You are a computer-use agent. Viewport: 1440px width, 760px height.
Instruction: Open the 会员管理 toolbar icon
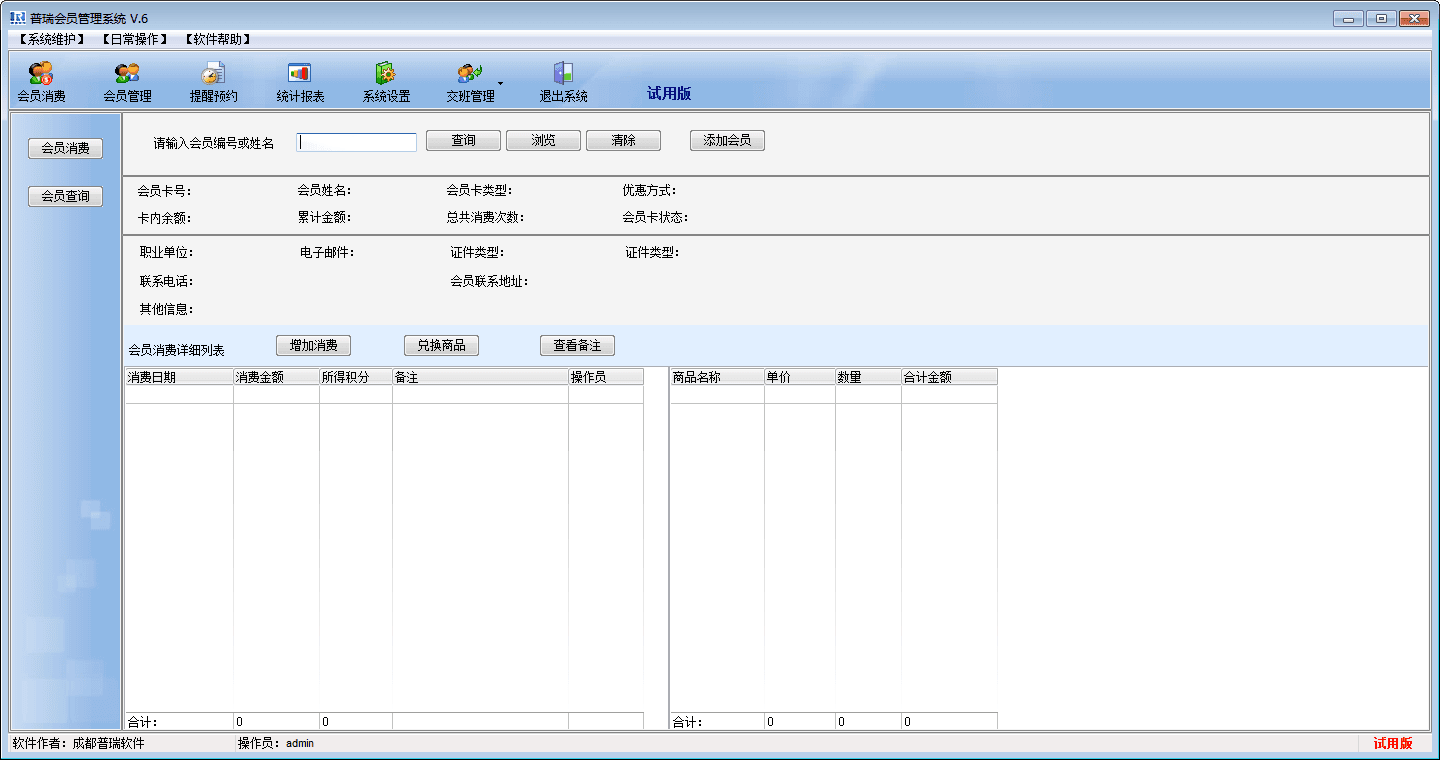click(127, 74)
